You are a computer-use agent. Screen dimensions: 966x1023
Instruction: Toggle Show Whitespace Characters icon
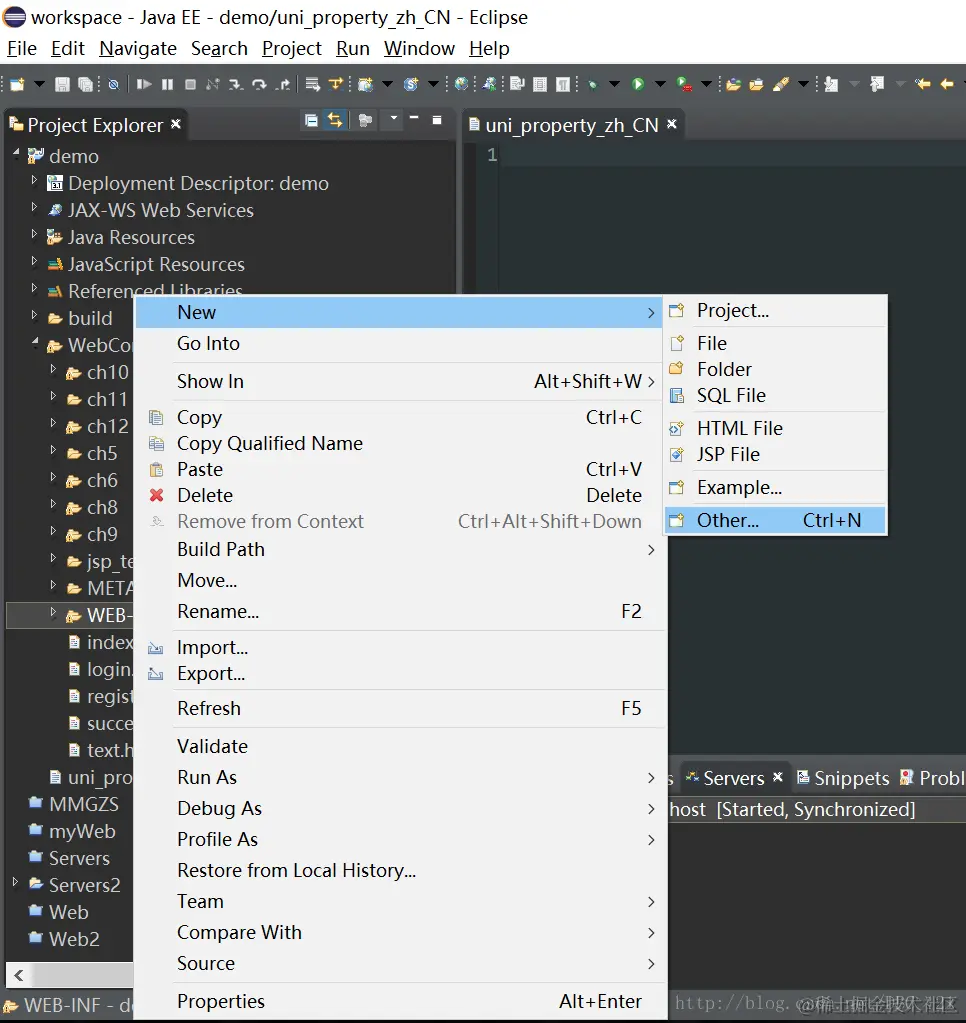tap(563, 84)
